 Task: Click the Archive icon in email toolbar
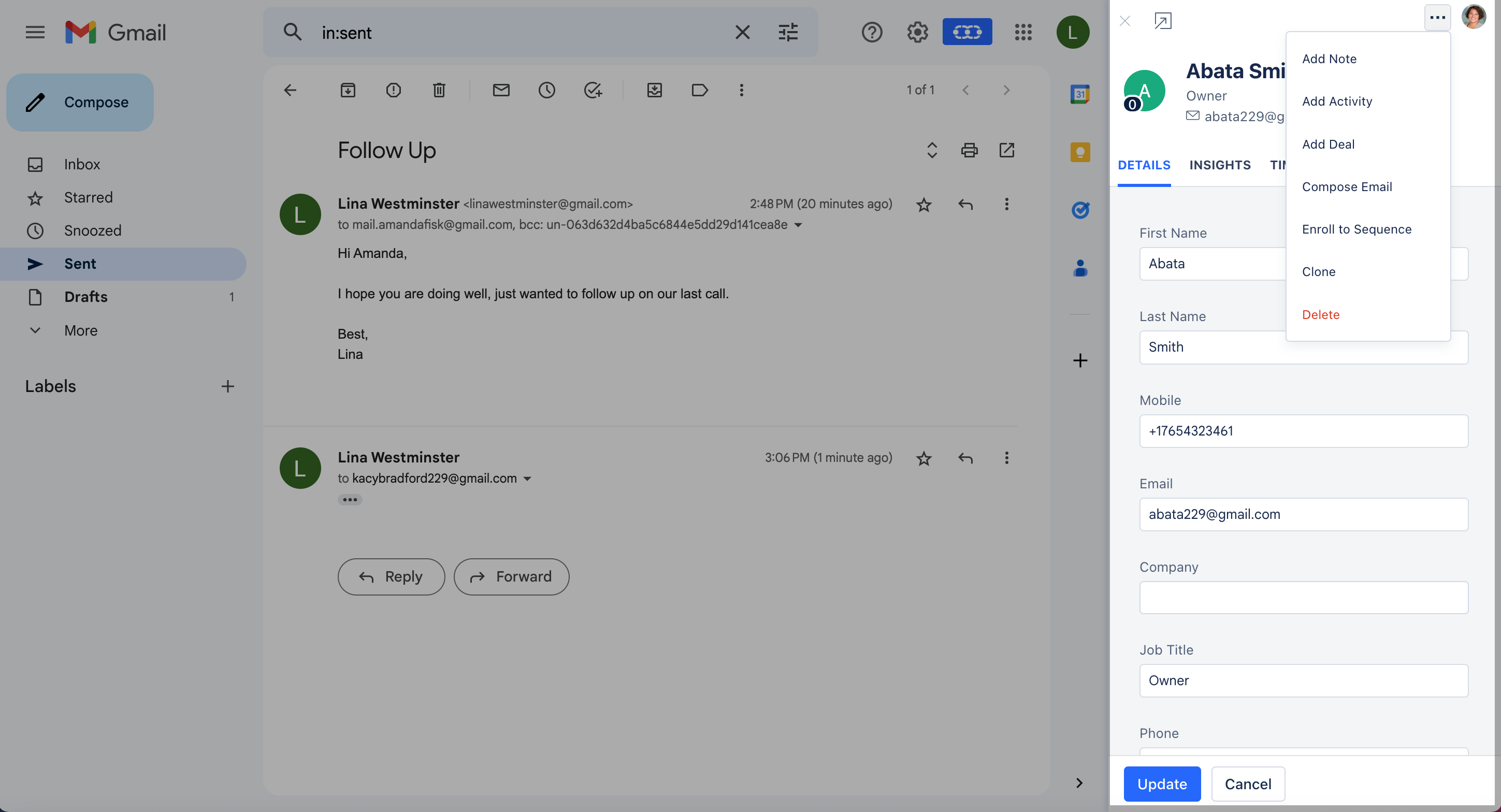pyautogui.click(x=348, y=90)
